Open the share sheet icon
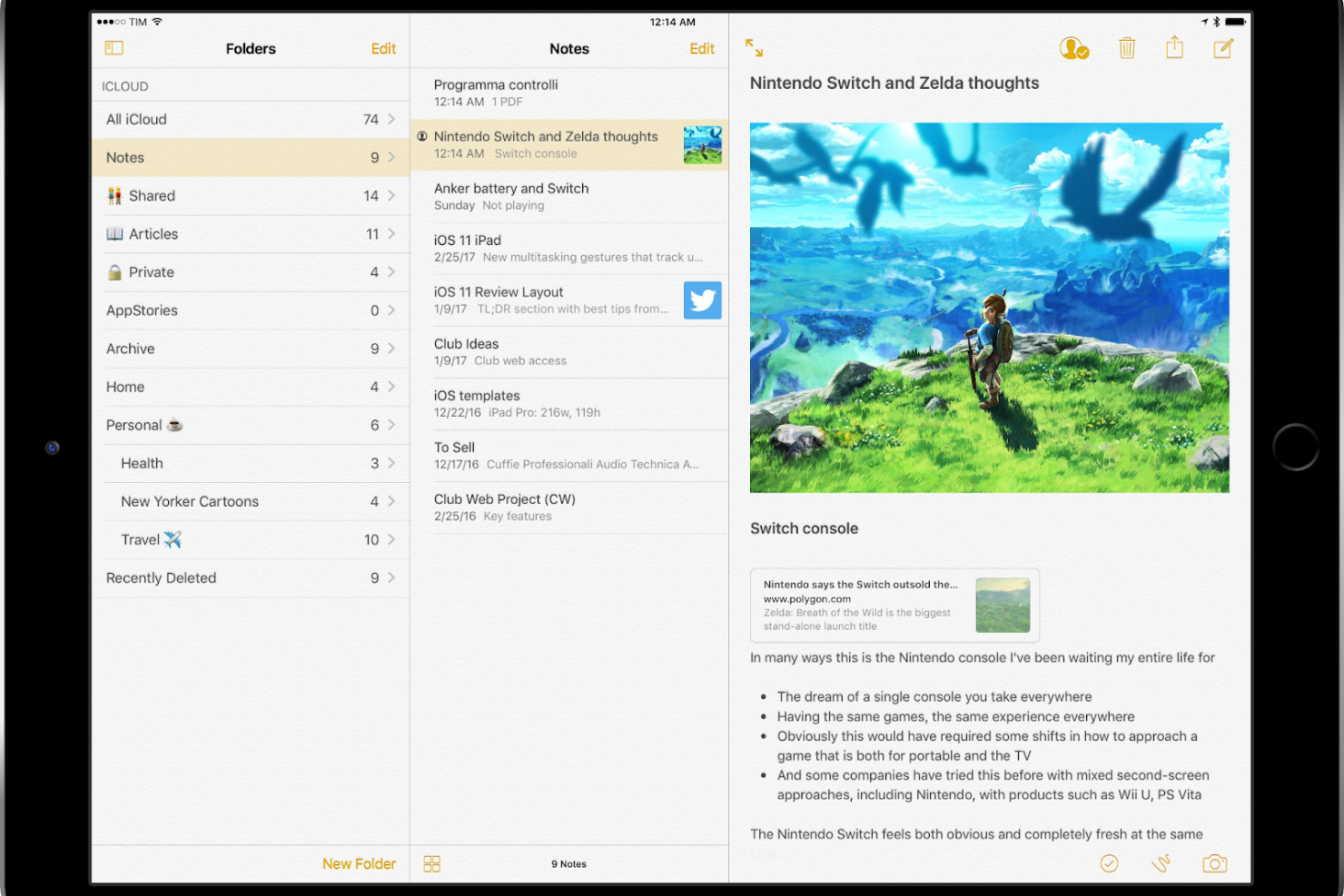 point(1174,47)
